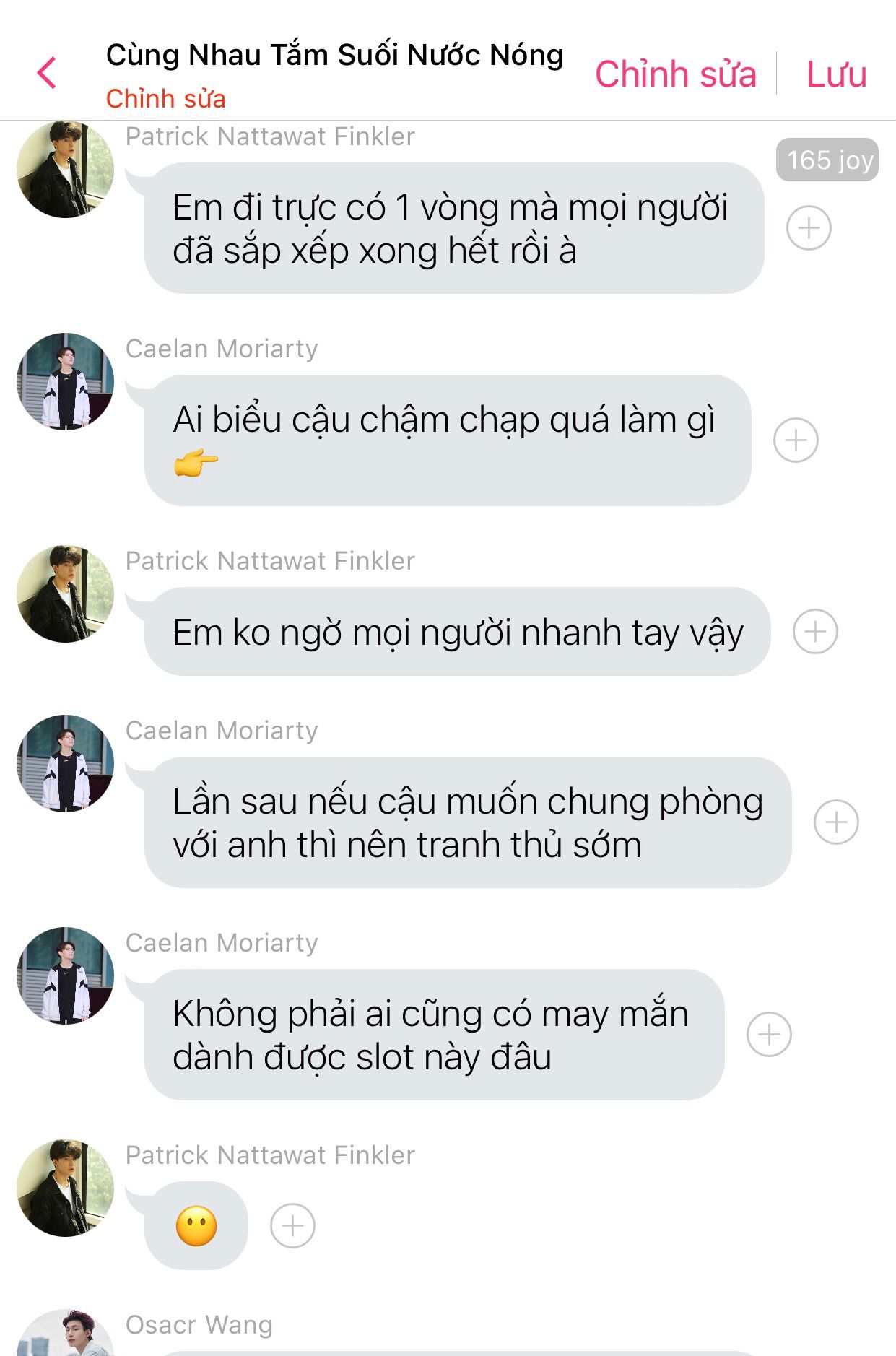Viewport: 896px width, 1356px height.
Task: Open Osacr Wang's avatar at the bottom
Action: (65, 1333)
